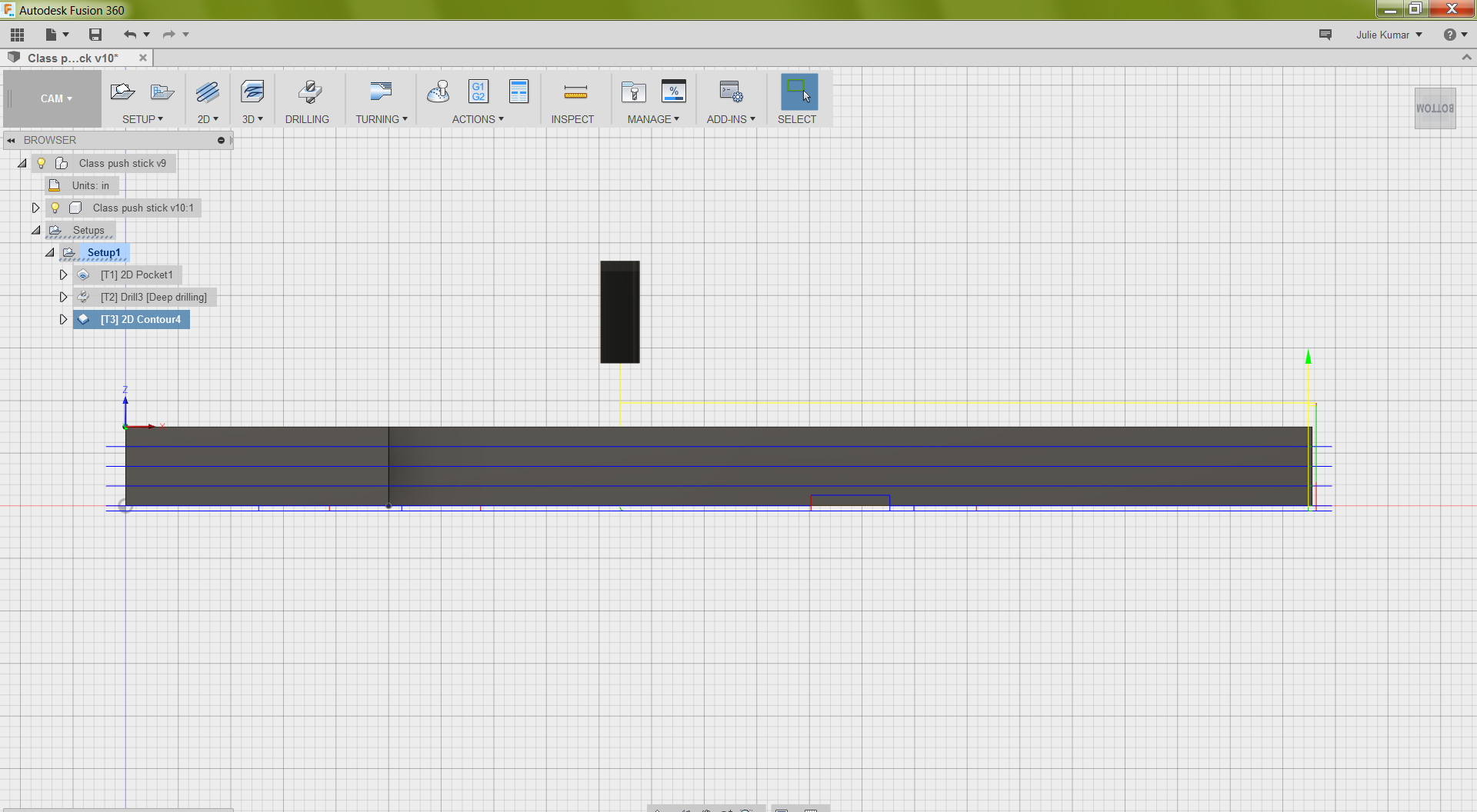Open the MANAGE dropdown menu

(653, 119)
